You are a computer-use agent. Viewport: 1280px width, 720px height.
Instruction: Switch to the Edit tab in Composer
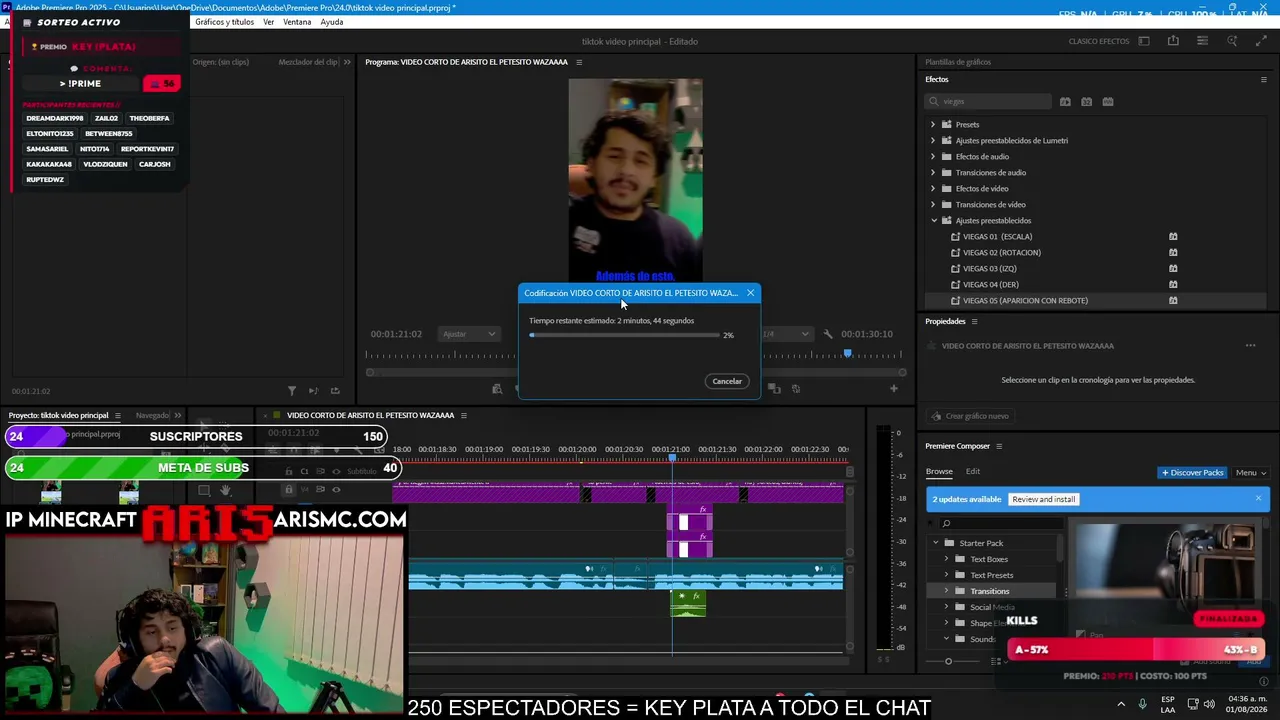coord(973,472)
